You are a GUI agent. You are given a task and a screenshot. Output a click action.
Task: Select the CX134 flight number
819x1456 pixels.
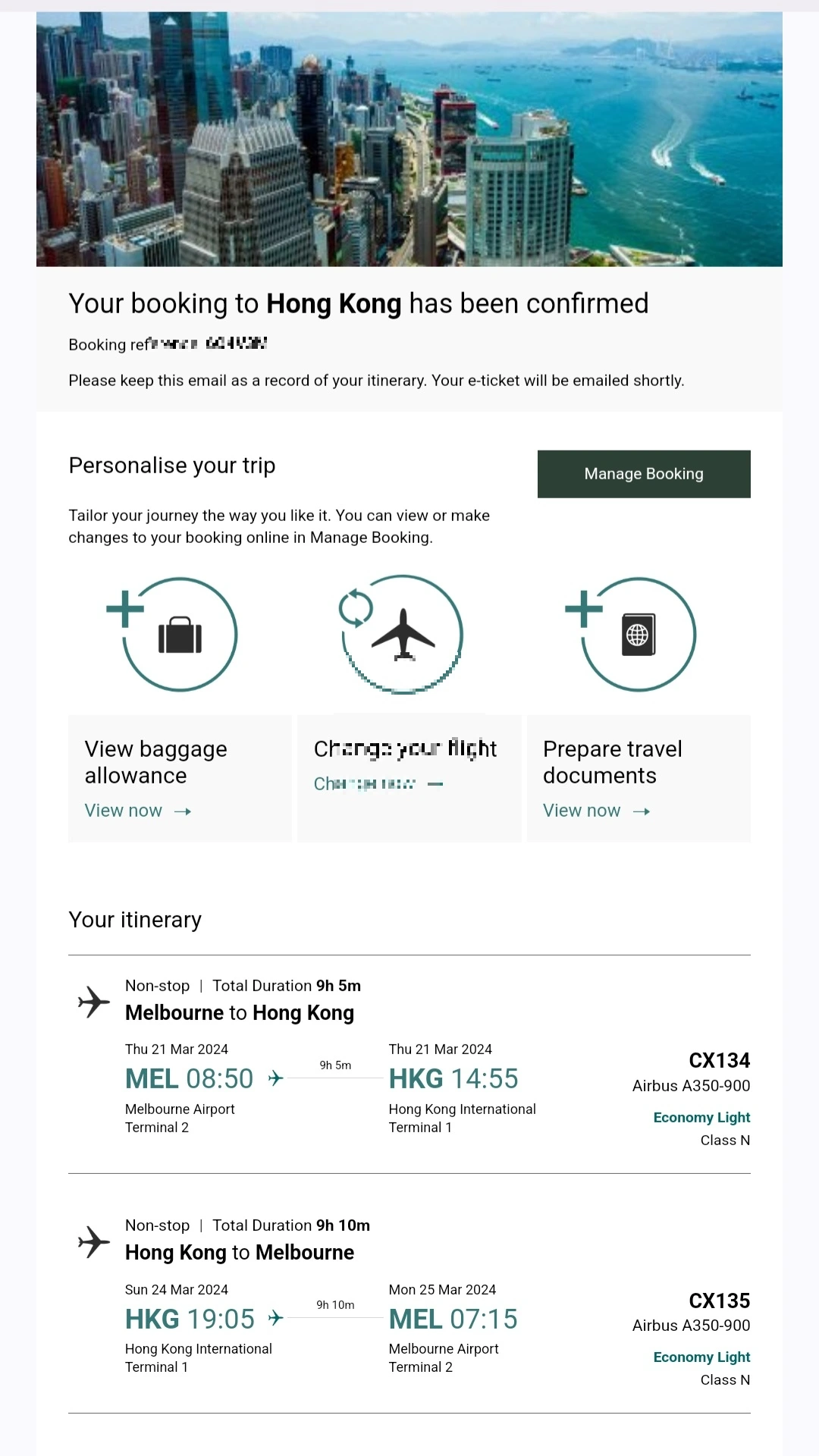[x=719, y=1060]
